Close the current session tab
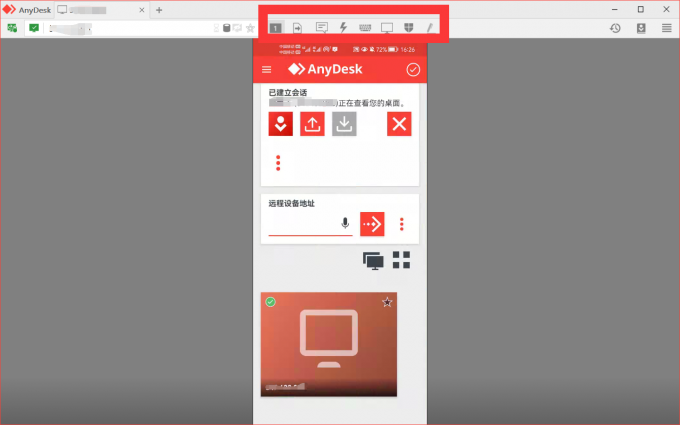680x425 pixels. (x=142, y=10)
